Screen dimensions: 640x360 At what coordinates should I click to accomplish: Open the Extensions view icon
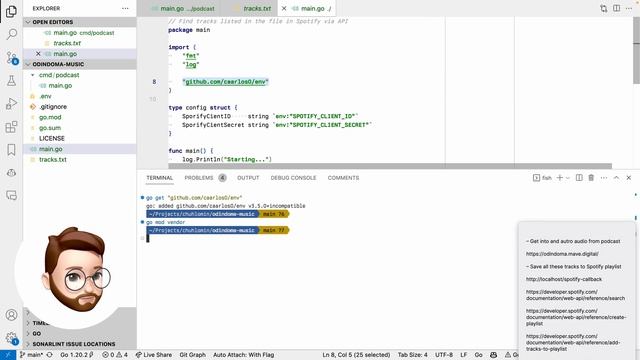pyautogui.click(x=11, y=127)
